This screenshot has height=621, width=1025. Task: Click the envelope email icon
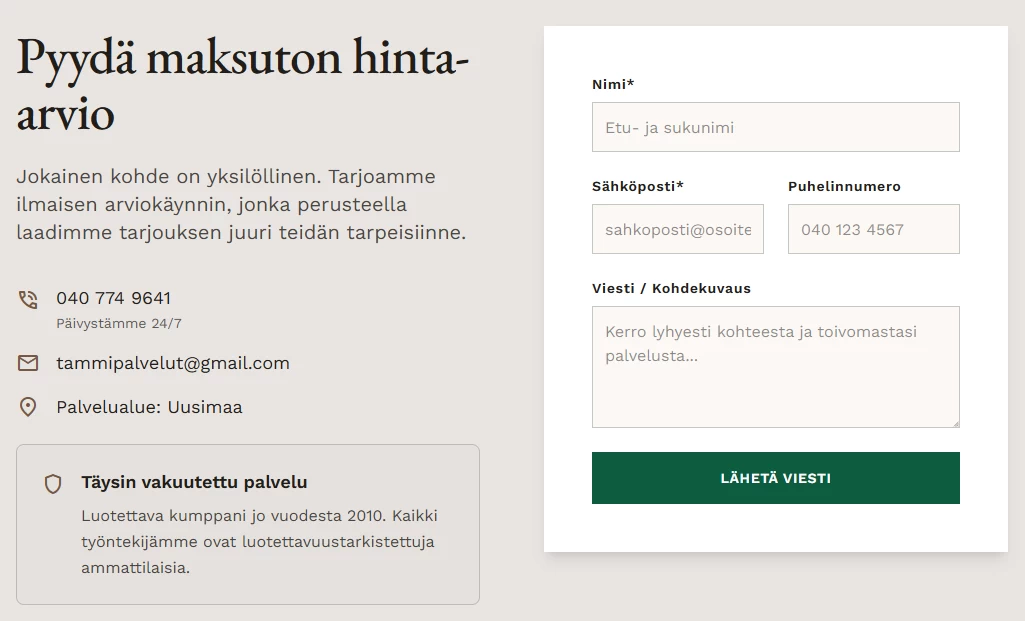tap(27, 363)
